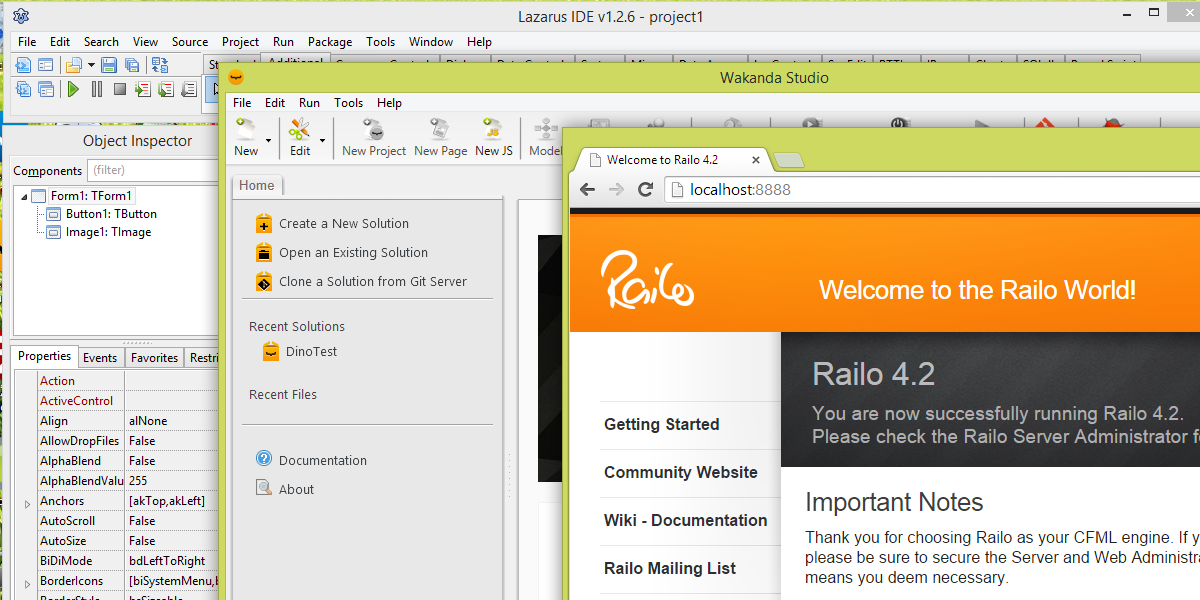Expand the Anchors property row

(x=27, y=502)
